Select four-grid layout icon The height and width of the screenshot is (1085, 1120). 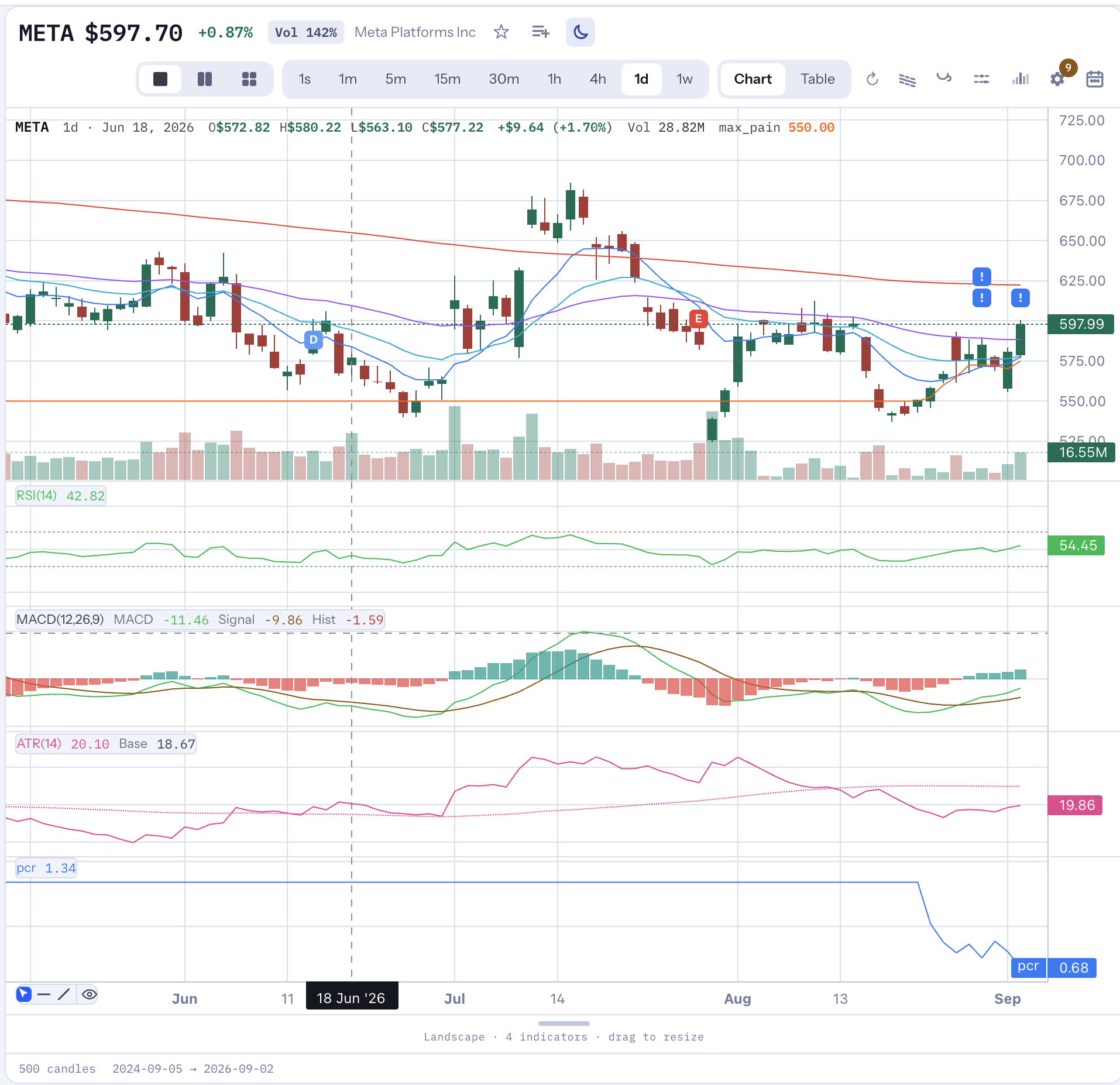249,79
